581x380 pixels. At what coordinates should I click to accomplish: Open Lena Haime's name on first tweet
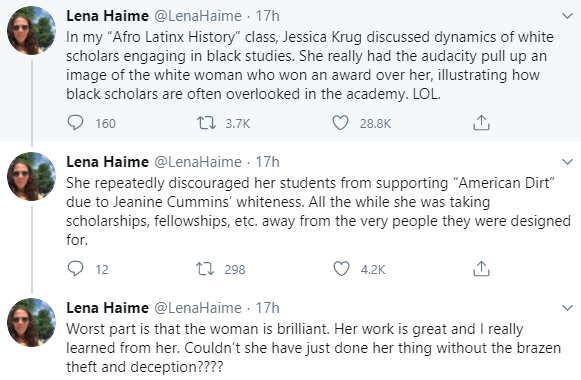pyautogui.click(x=107, y=16)
